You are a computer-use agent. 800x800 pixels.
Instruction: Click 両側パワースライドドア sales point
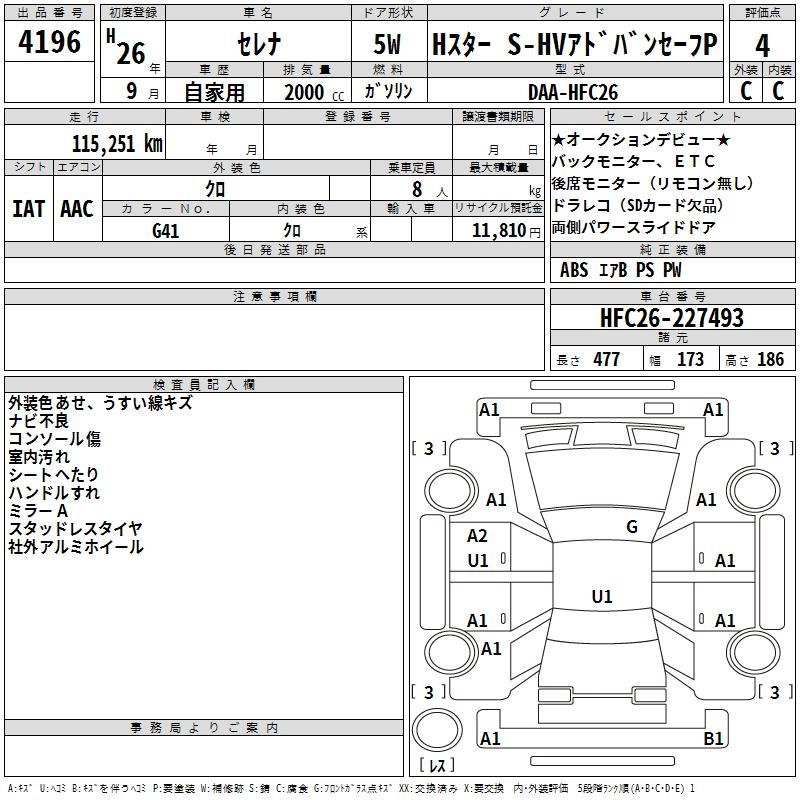click(x=634, y=227)
